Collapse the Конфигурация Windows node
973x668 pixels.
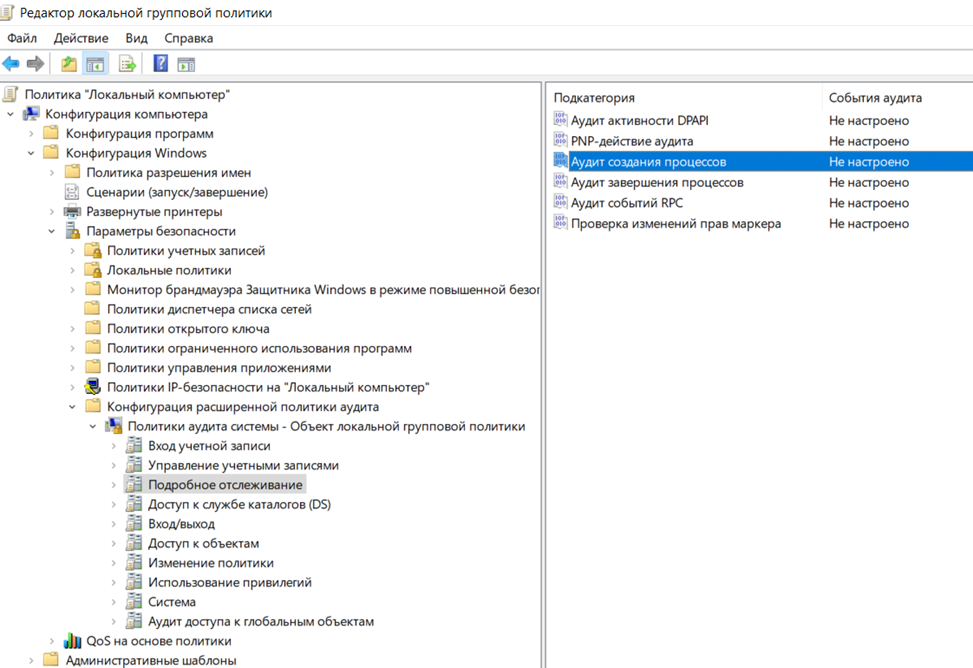pos(30,152)
